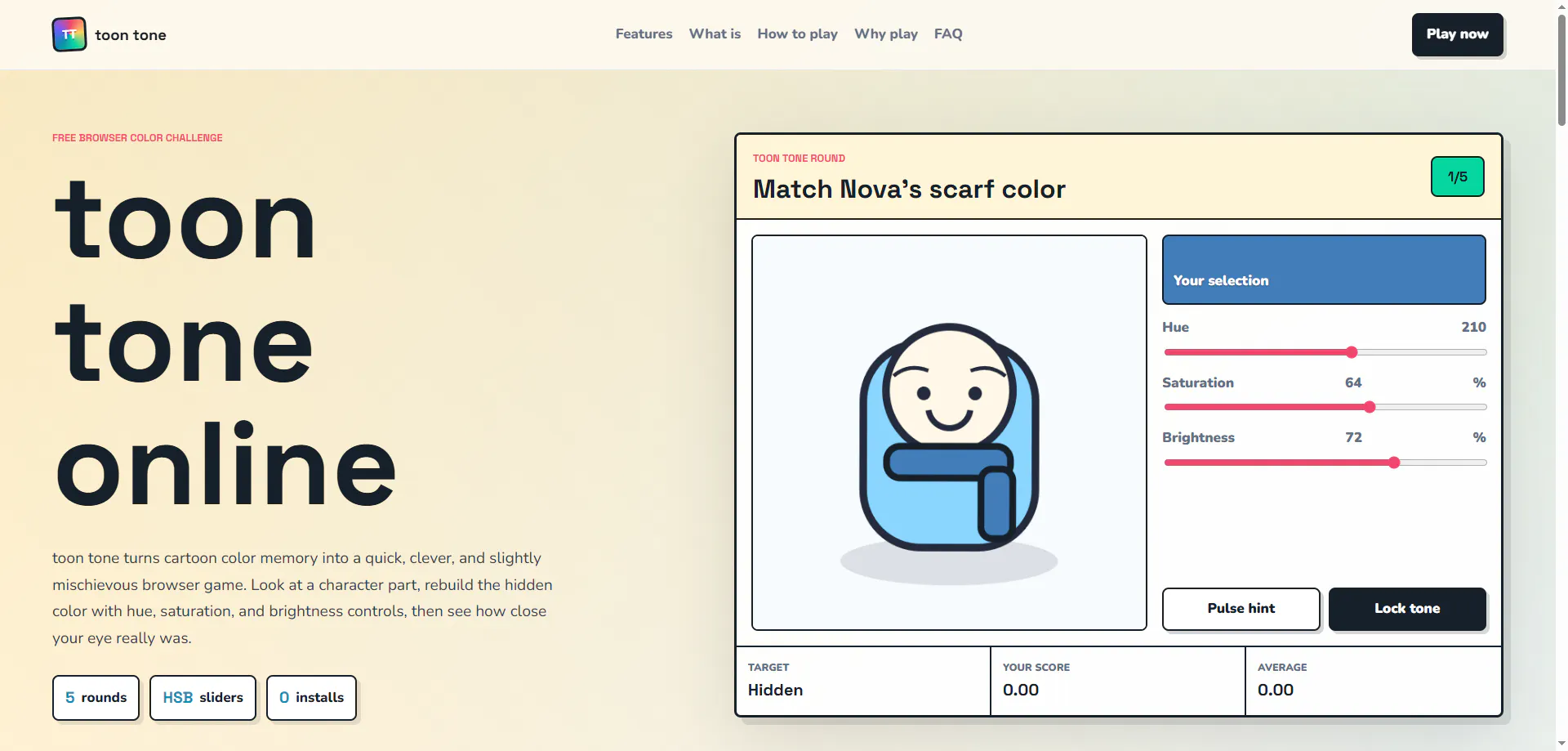Jump to the Why play section
This screenshot has width=1568, height=751.
(886, 34)
